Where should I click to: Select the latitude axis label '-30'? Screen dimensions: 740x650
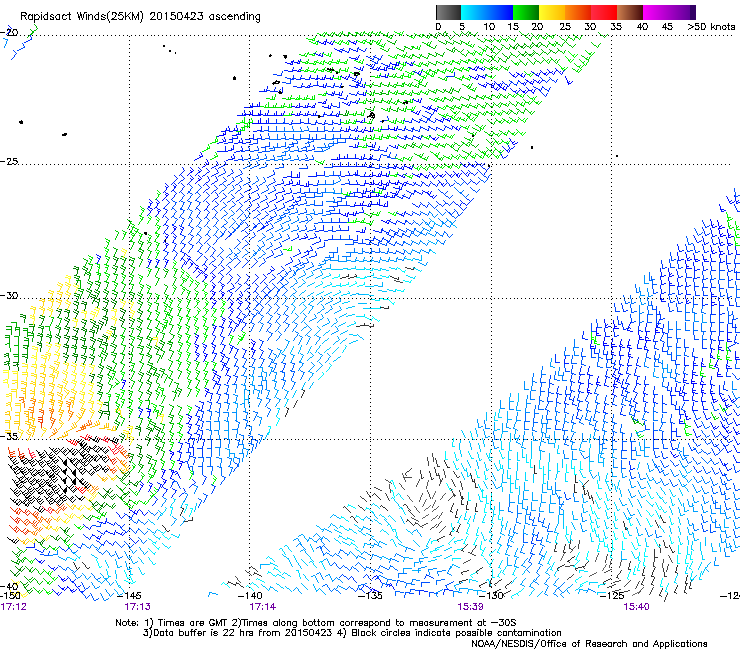click(x=9, y=295)
